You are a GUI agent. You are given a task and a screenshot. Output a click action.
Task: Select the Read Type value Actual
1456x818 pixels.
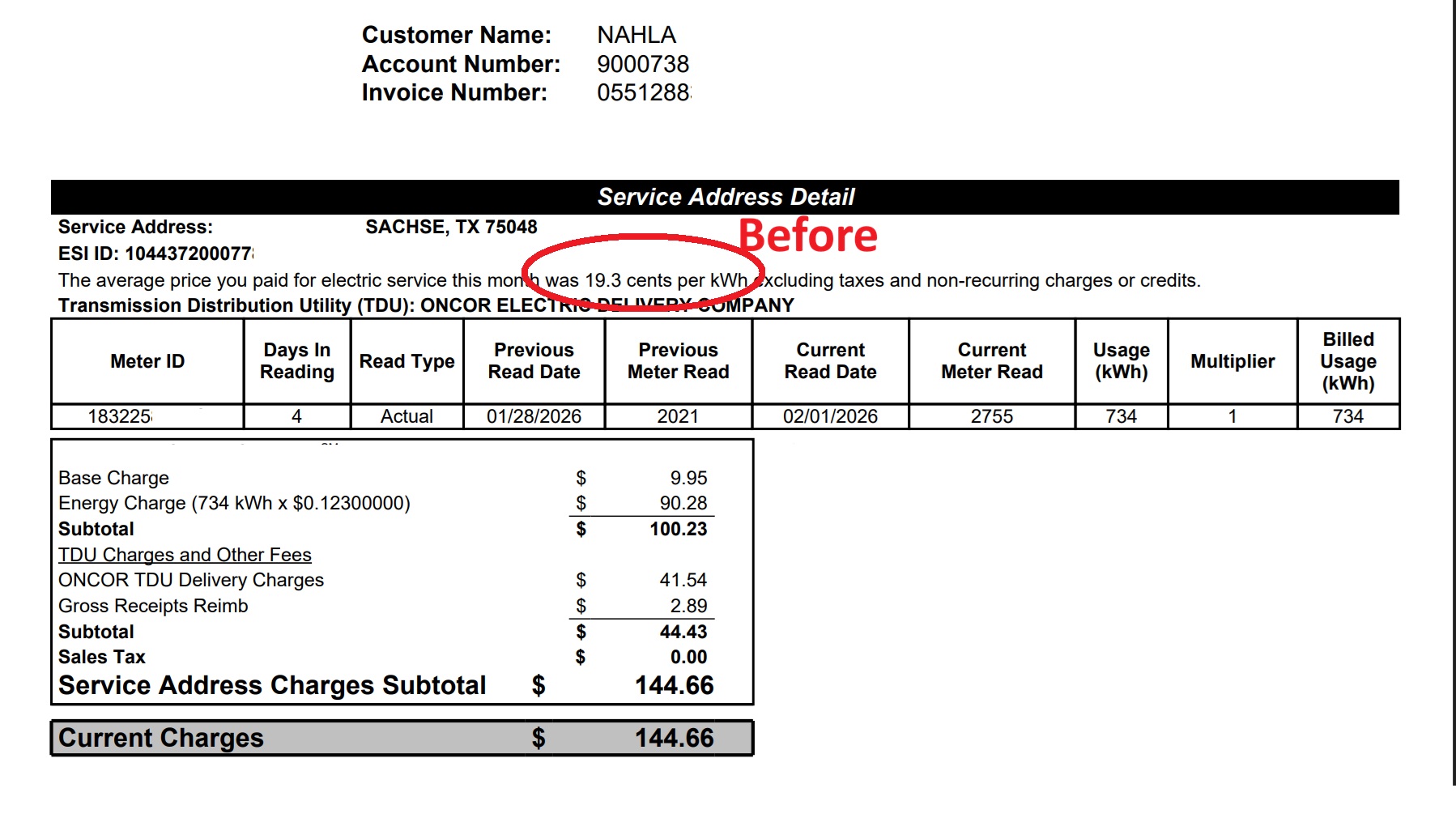(x=407, y=416)
